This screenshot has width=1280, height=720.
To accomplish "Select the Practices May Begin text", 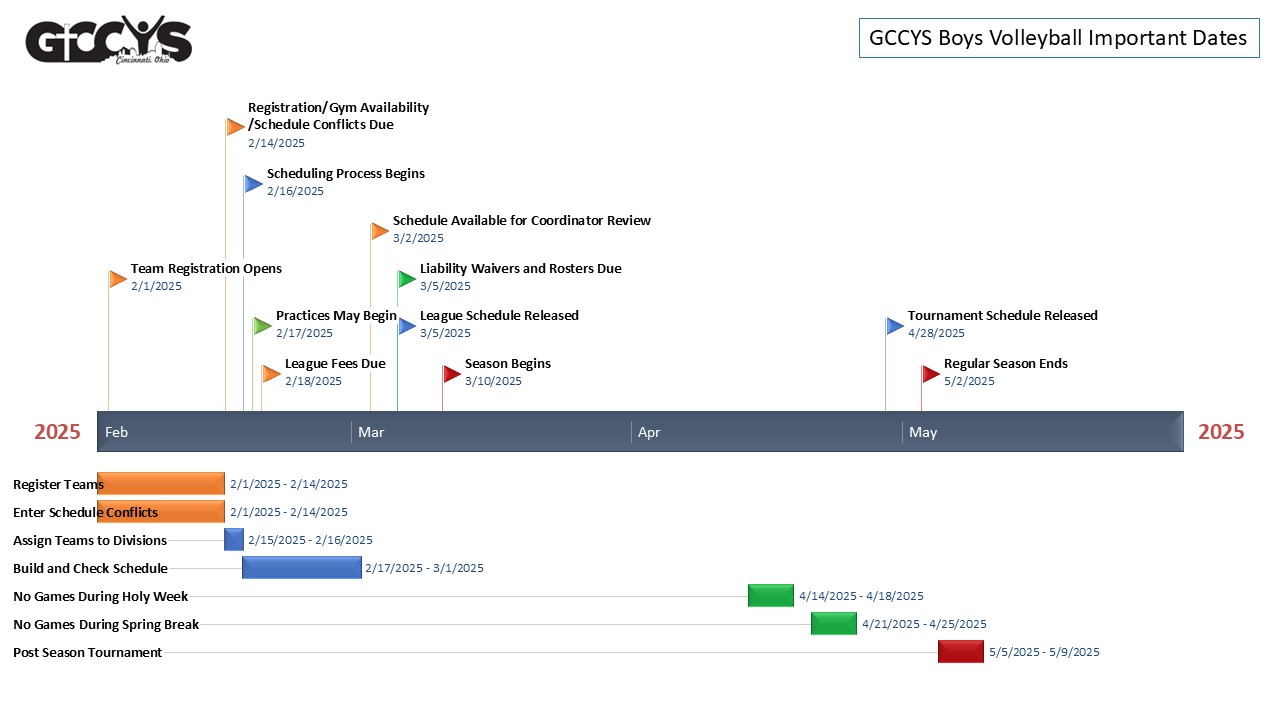I will [x=336, y=316].
